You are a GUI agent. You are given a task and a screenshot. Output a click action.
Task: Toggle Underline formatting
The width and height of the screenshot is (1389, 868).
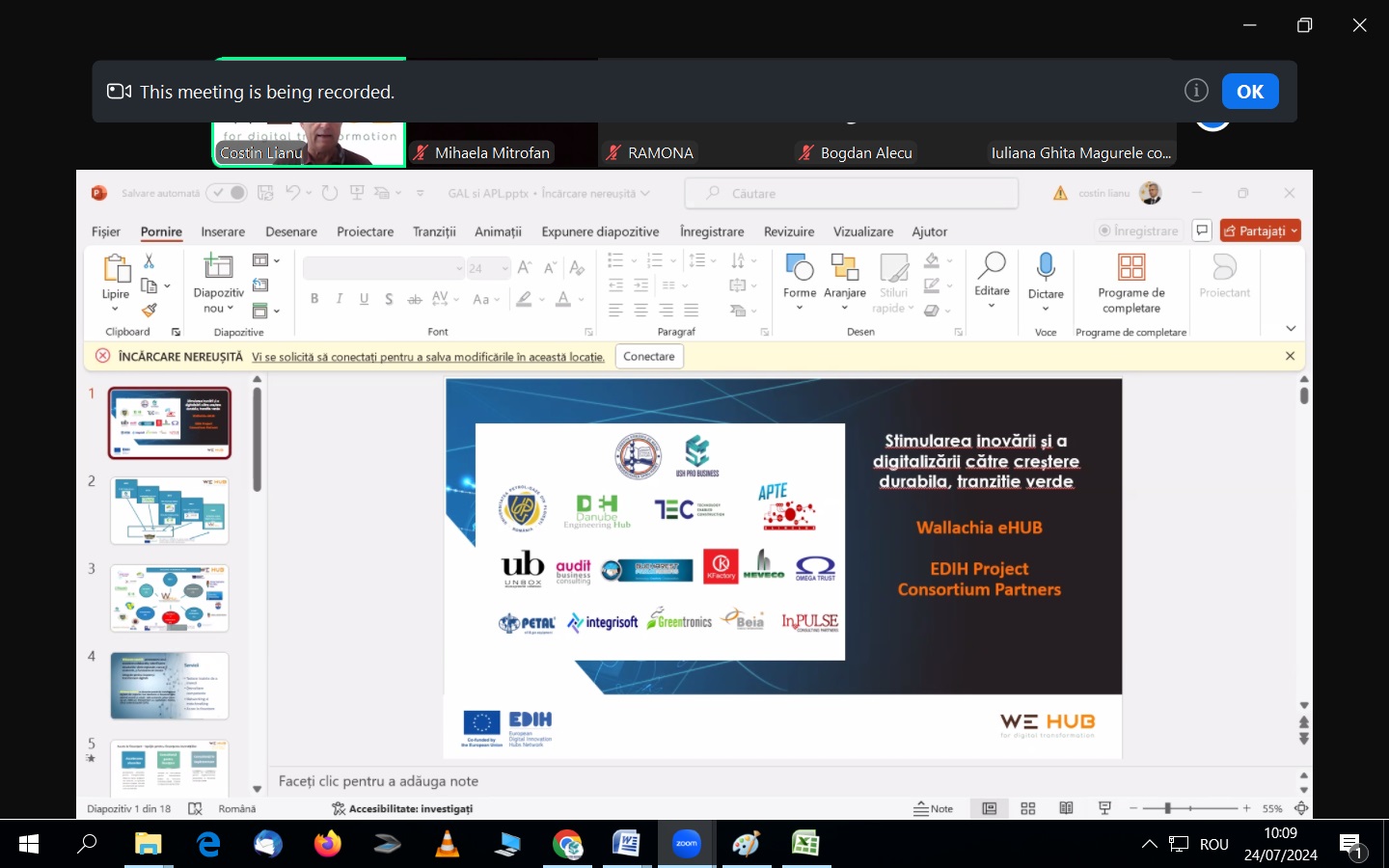364,299
